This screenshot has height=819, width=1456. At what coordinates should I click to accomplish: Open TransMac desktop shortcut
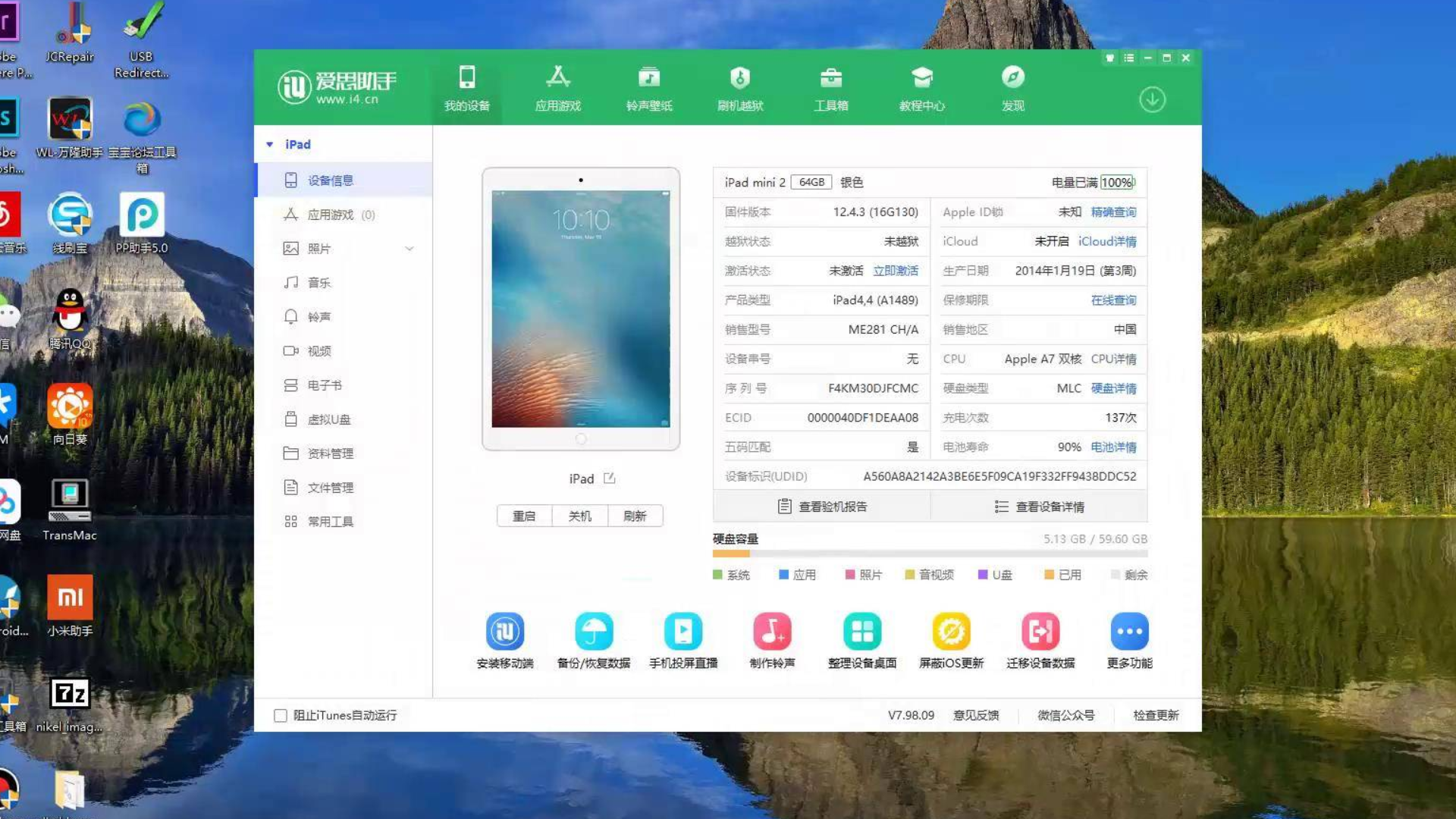(70, 510)
